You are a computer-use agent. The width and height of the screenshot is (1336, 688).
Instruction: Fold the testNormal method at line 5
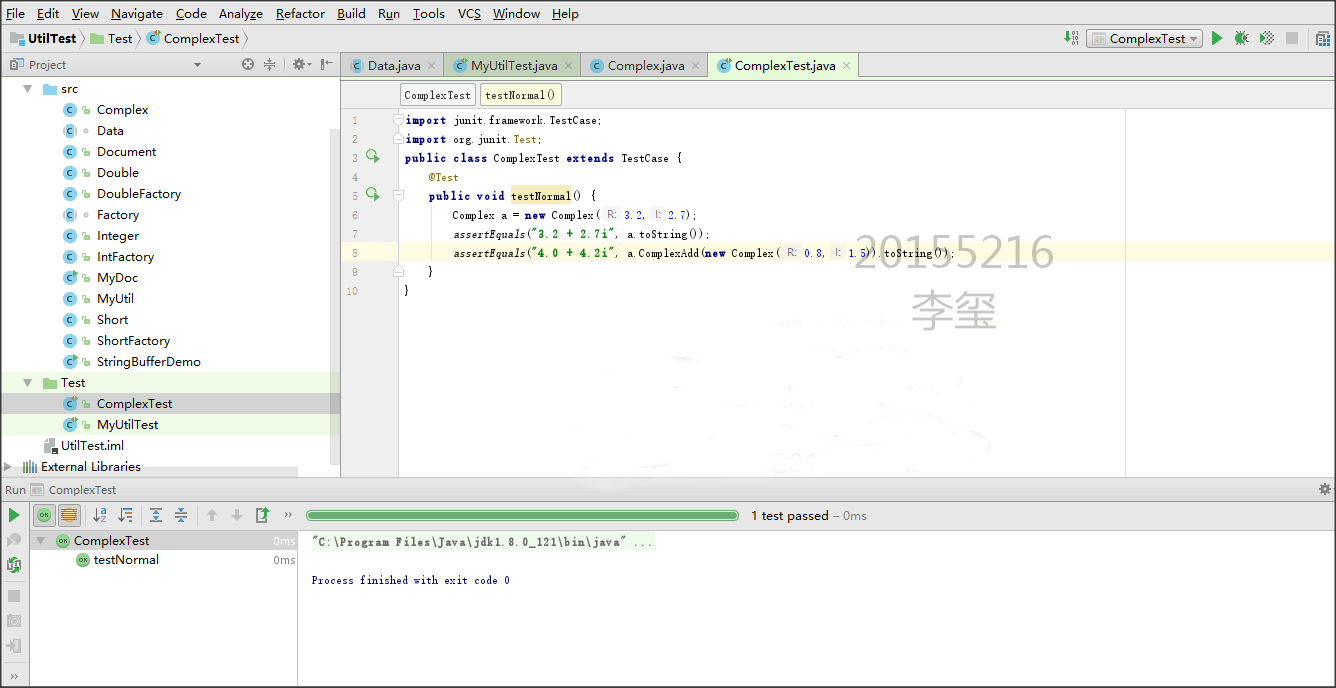[398, 196]
